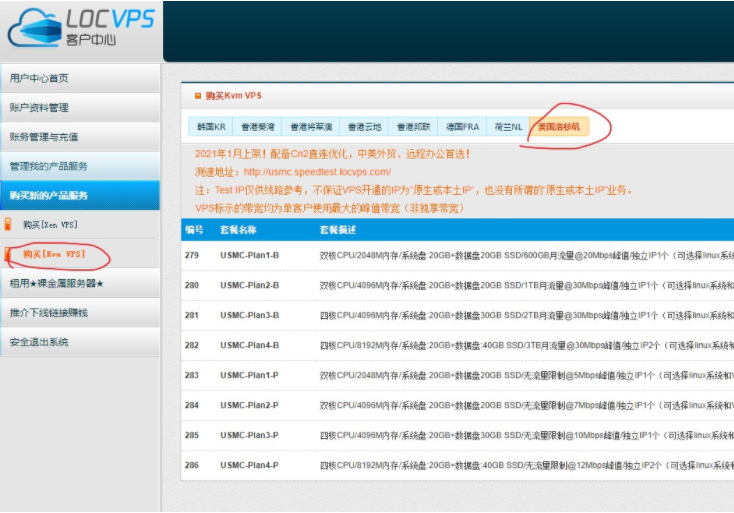Click the description of plan 286
This screenshot has width=734, height=513.
point(527,465)
